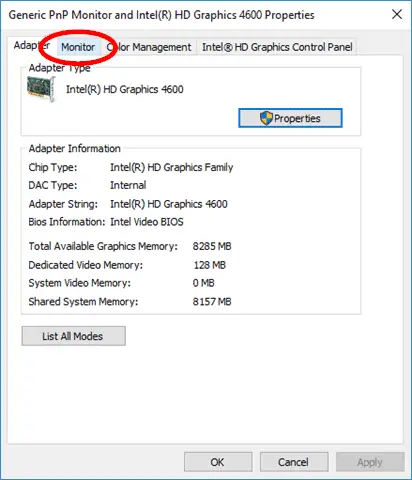Click the dialog title bar text
Screen dimensions: 412x480
(161, 15)
